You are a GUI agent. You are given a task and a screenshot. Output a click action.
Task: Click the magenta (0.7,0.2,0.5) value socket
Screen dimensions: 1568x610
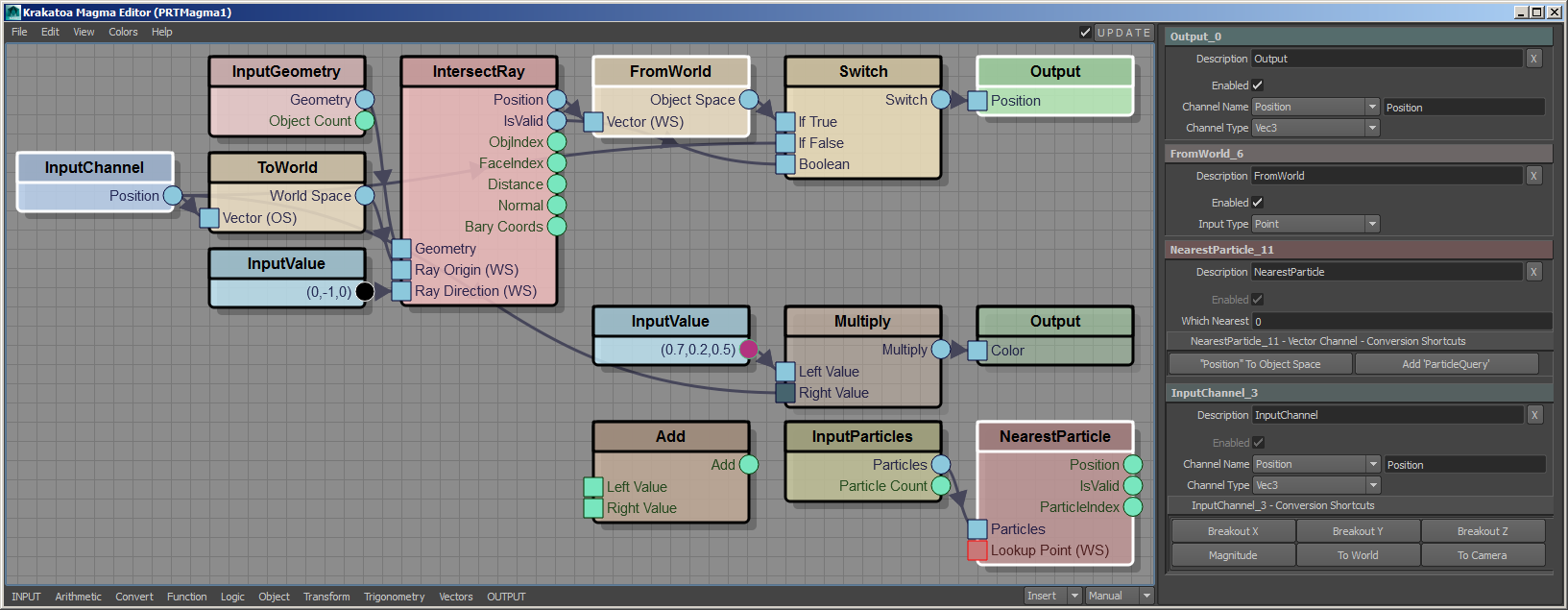749,350
